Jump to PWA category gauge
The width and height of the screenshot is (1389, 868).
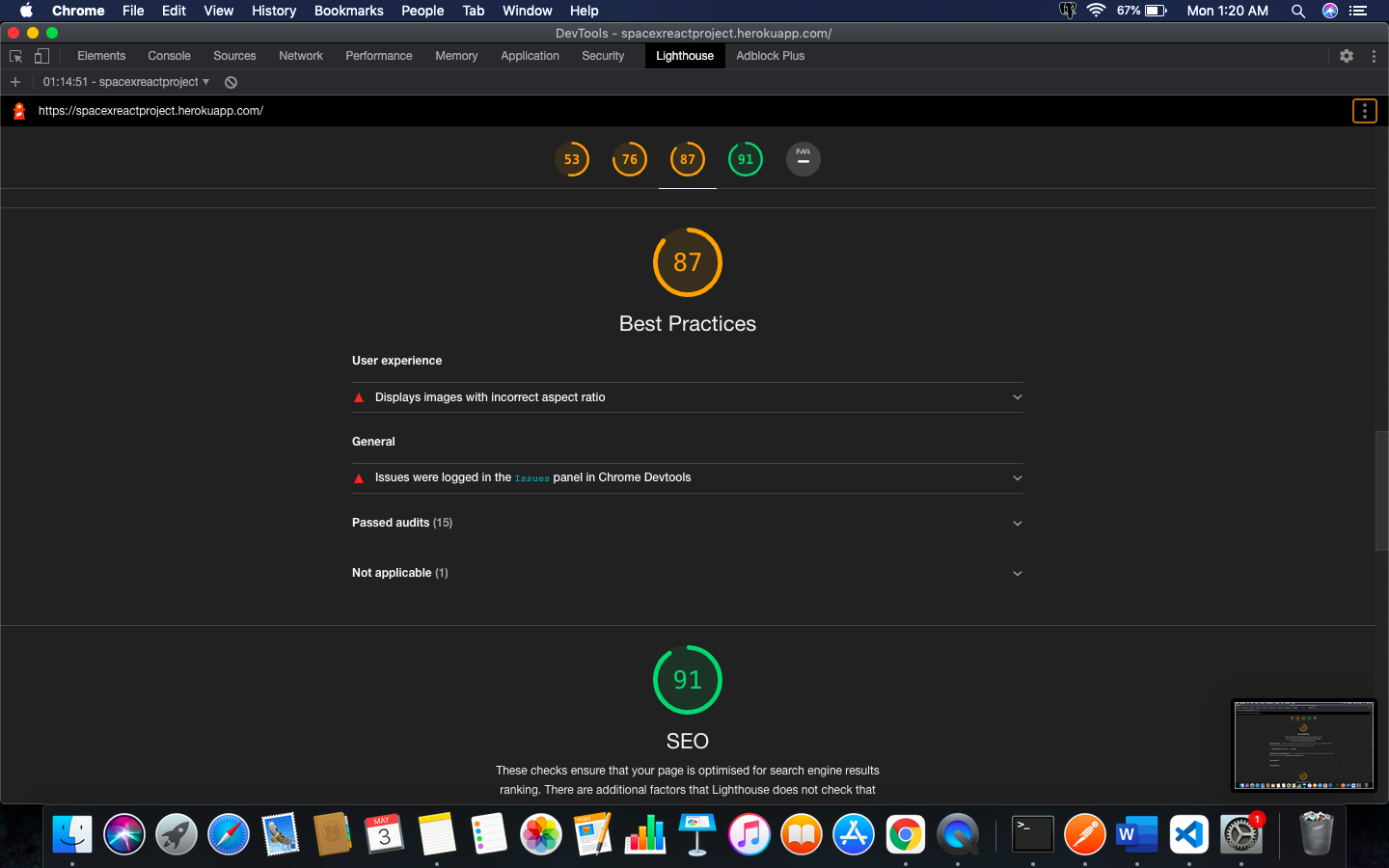(803, 159)
